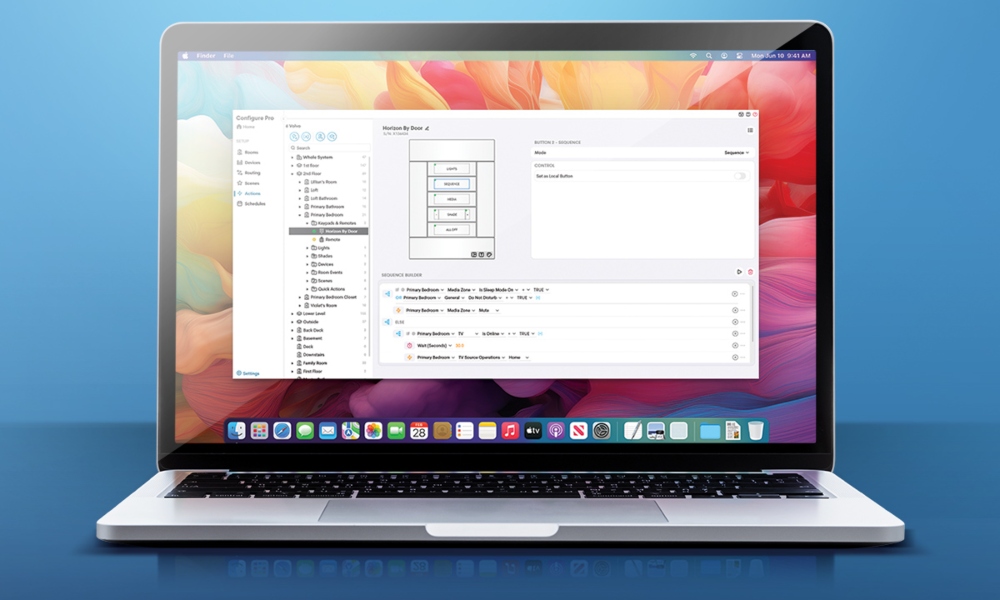This screenshot has width=1000, height=600.
Task: Select Actions in the sidebar
Action: pos(249,193)
